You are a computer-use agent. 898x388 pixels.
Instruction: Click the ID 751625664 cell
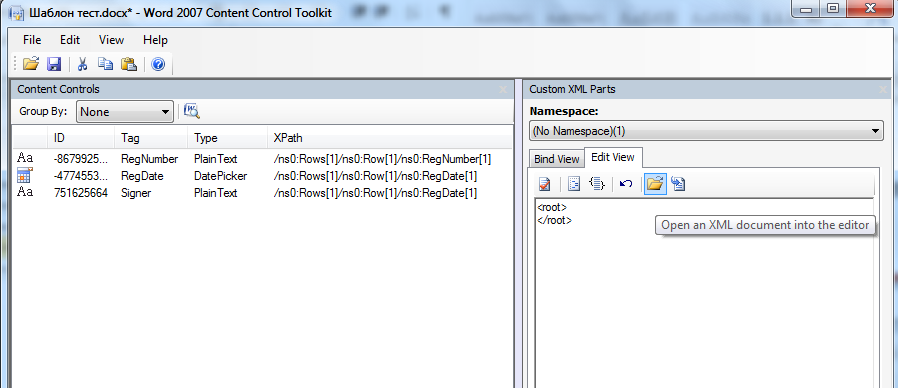click(81, 193)
